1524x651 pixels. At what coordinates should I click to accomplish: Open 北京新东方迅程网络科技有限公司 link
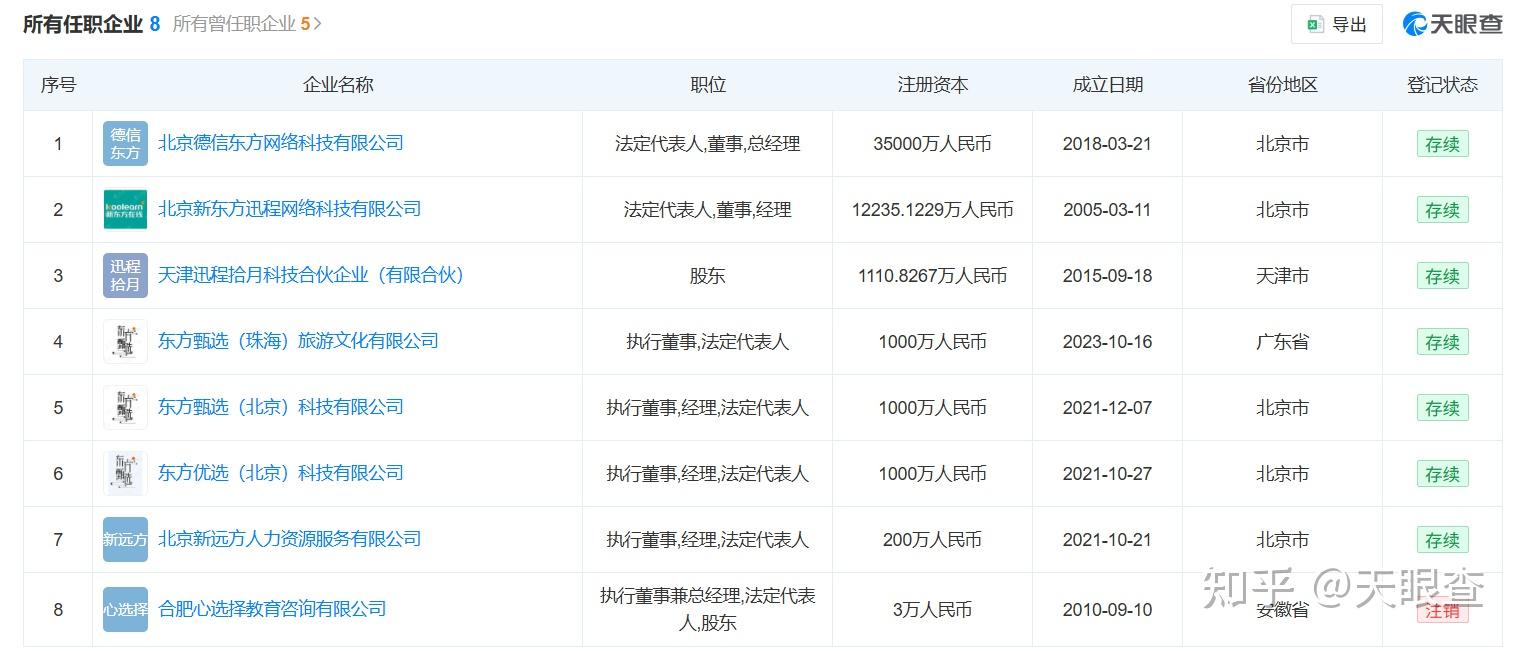pos(289,209)
